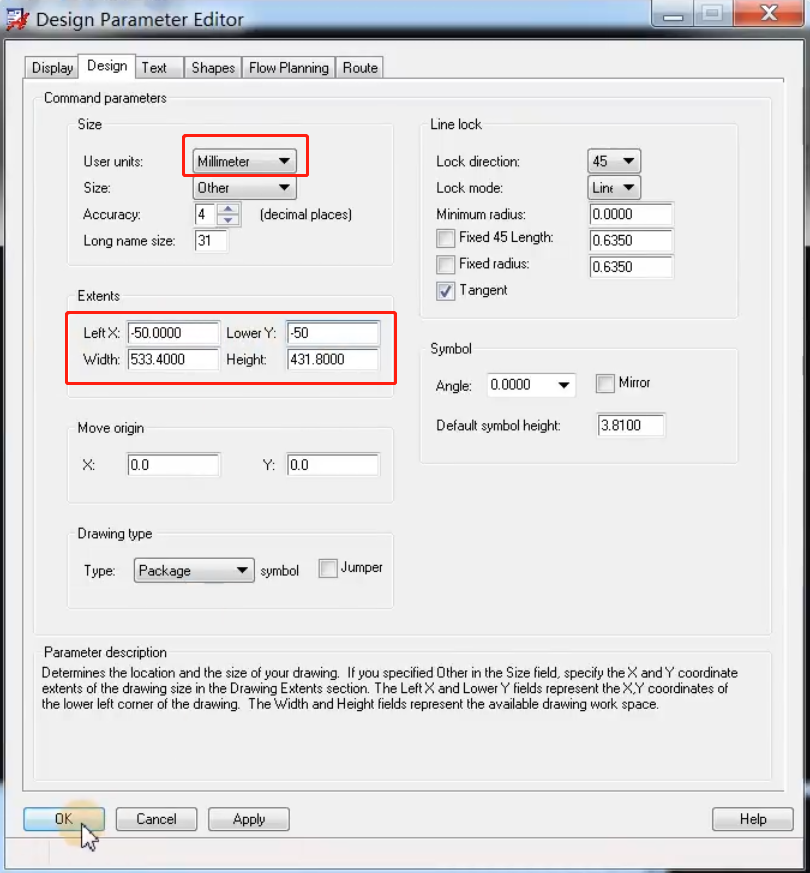Viewport: 810px width, 873px height.
Task: Switch to the Display tab
Action: click(52, 68)
